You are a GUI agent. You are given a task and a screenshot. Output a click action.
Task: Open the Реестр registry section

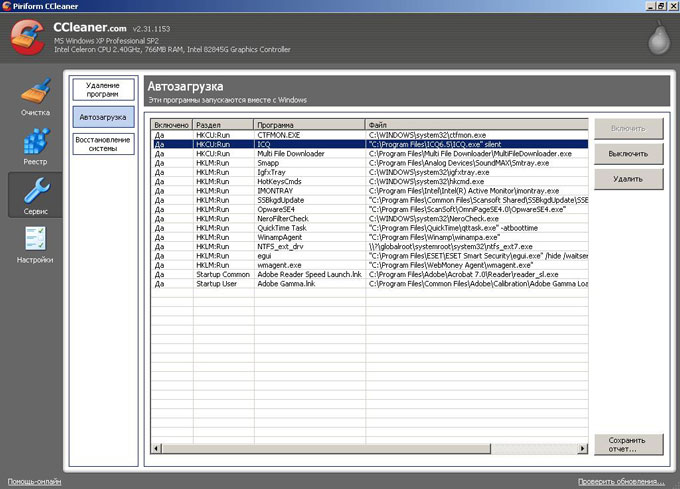point(36,147)
